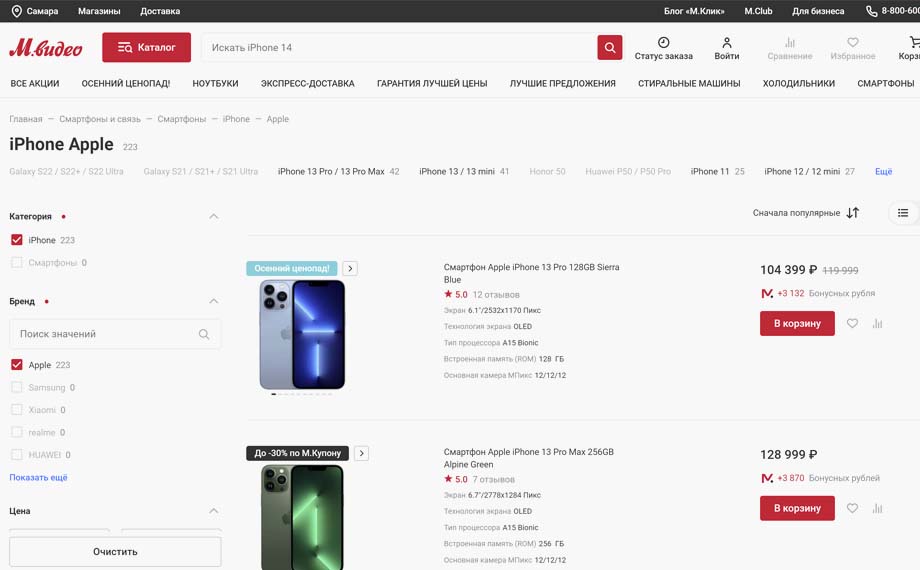Switch to list view layout icon
The width and height of the screenshot is (920, 570).
click(x=903, y=213)
